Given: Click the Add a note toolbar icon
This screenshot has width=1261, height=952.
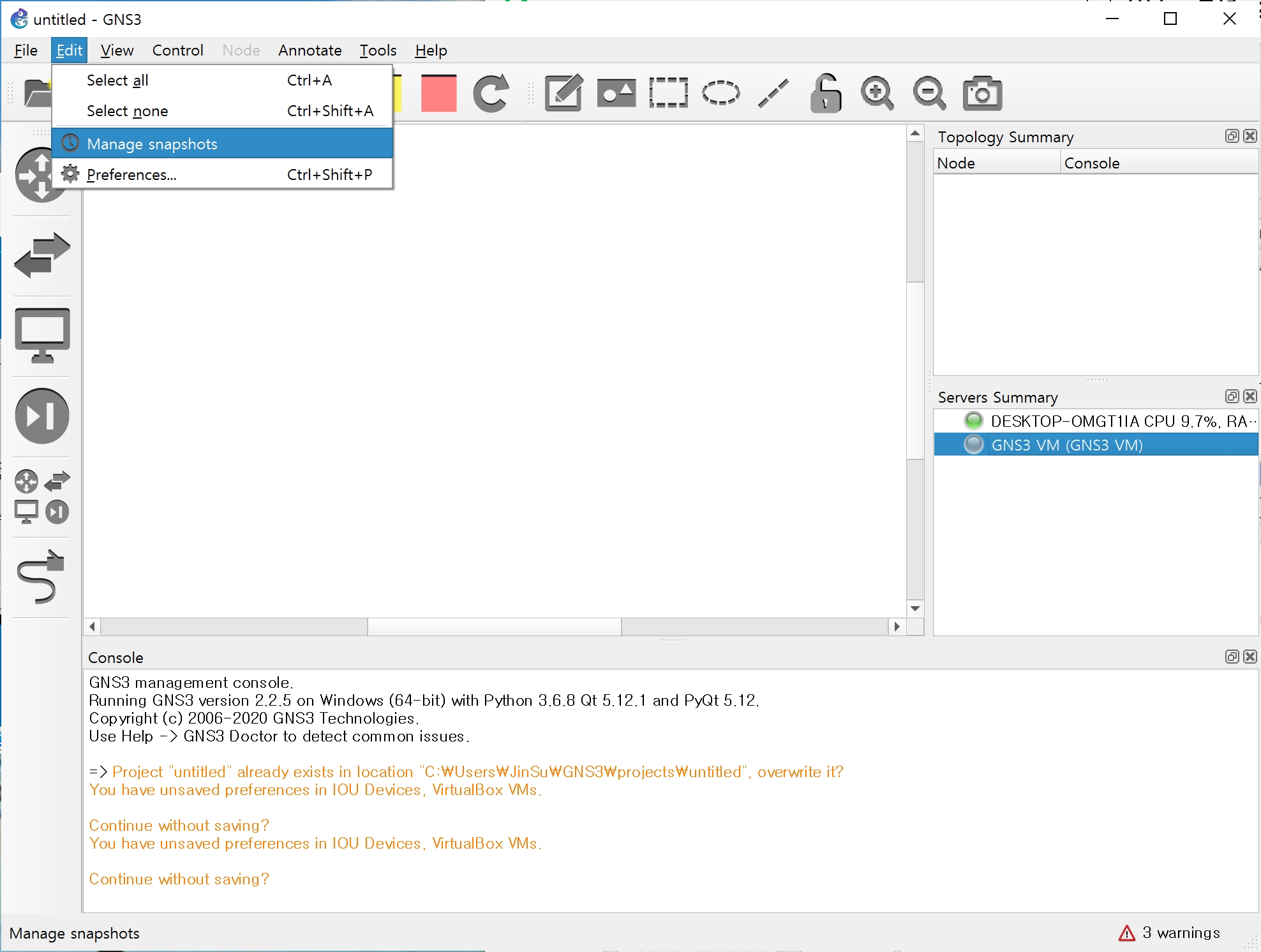Looking at the screenshot, I should [563, 93].
